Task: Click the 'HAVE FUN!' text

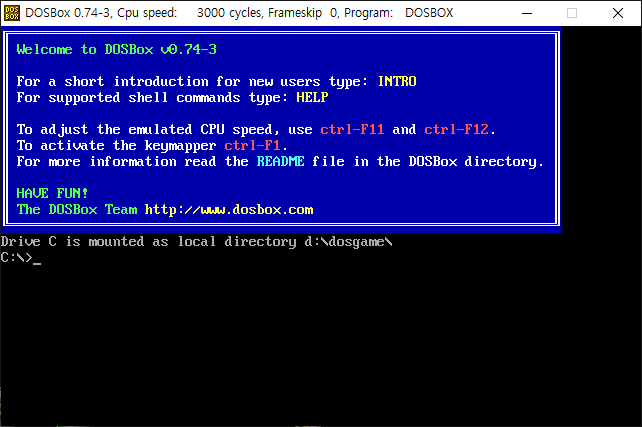Action: (x=52, y=194)
